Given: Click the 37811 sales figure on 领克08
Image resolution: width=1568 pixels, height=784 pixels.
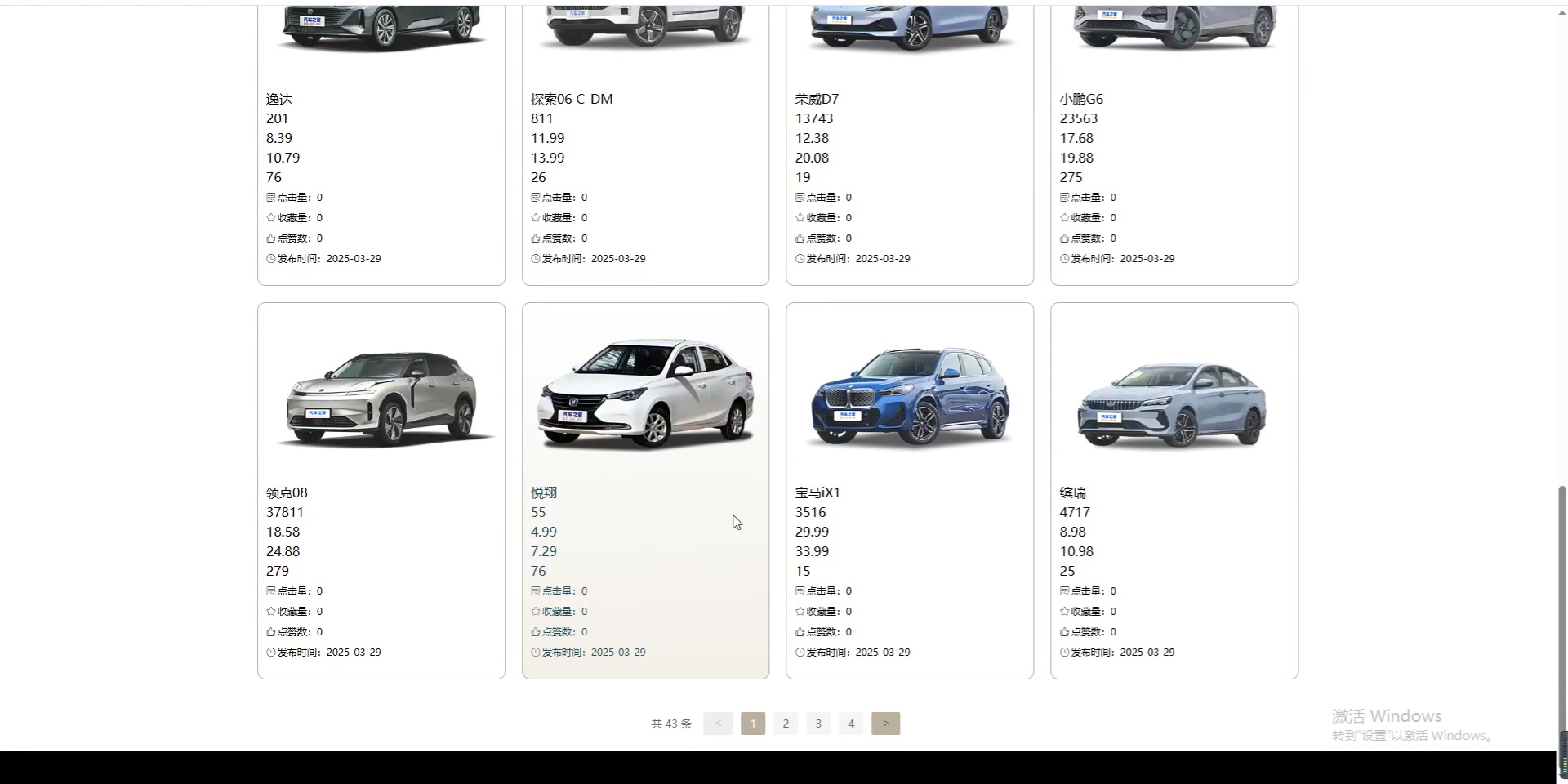Looking at the screenshot, I should (285, 512).
